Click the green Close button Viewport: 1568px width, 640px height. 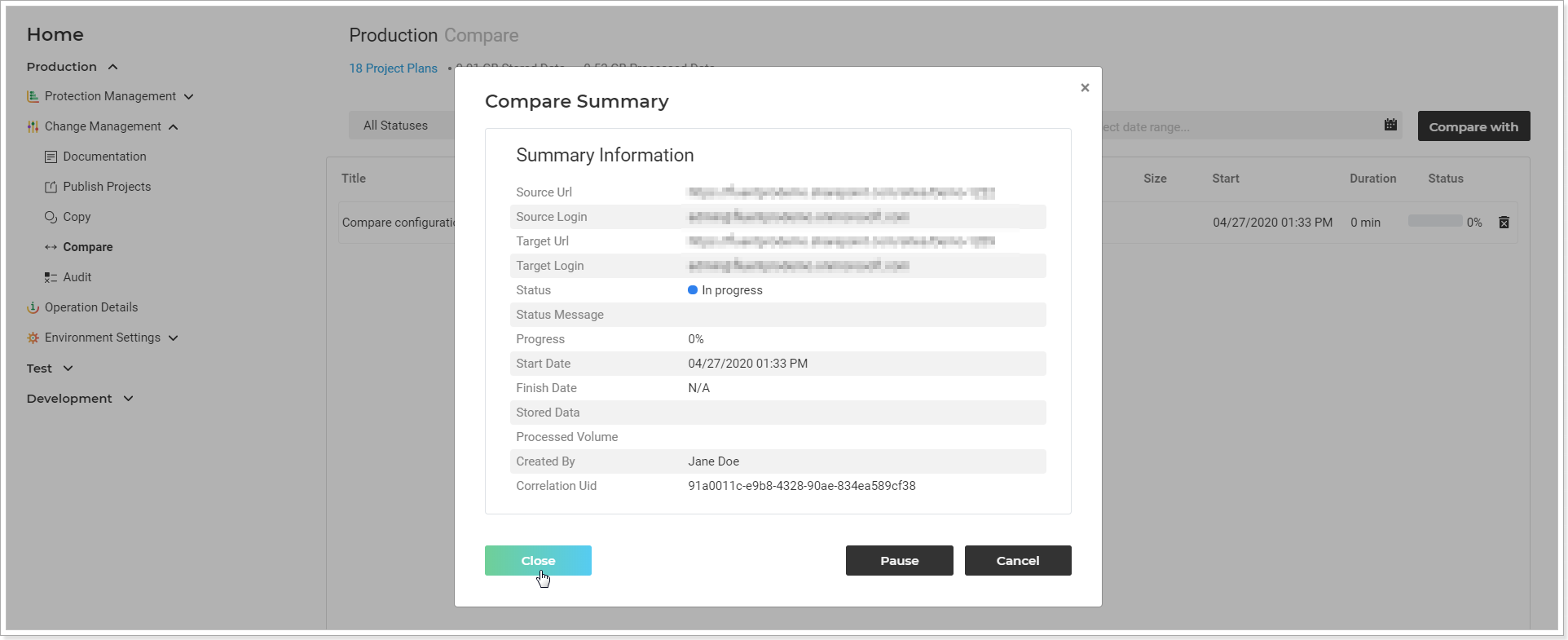[x=538, y=560]
